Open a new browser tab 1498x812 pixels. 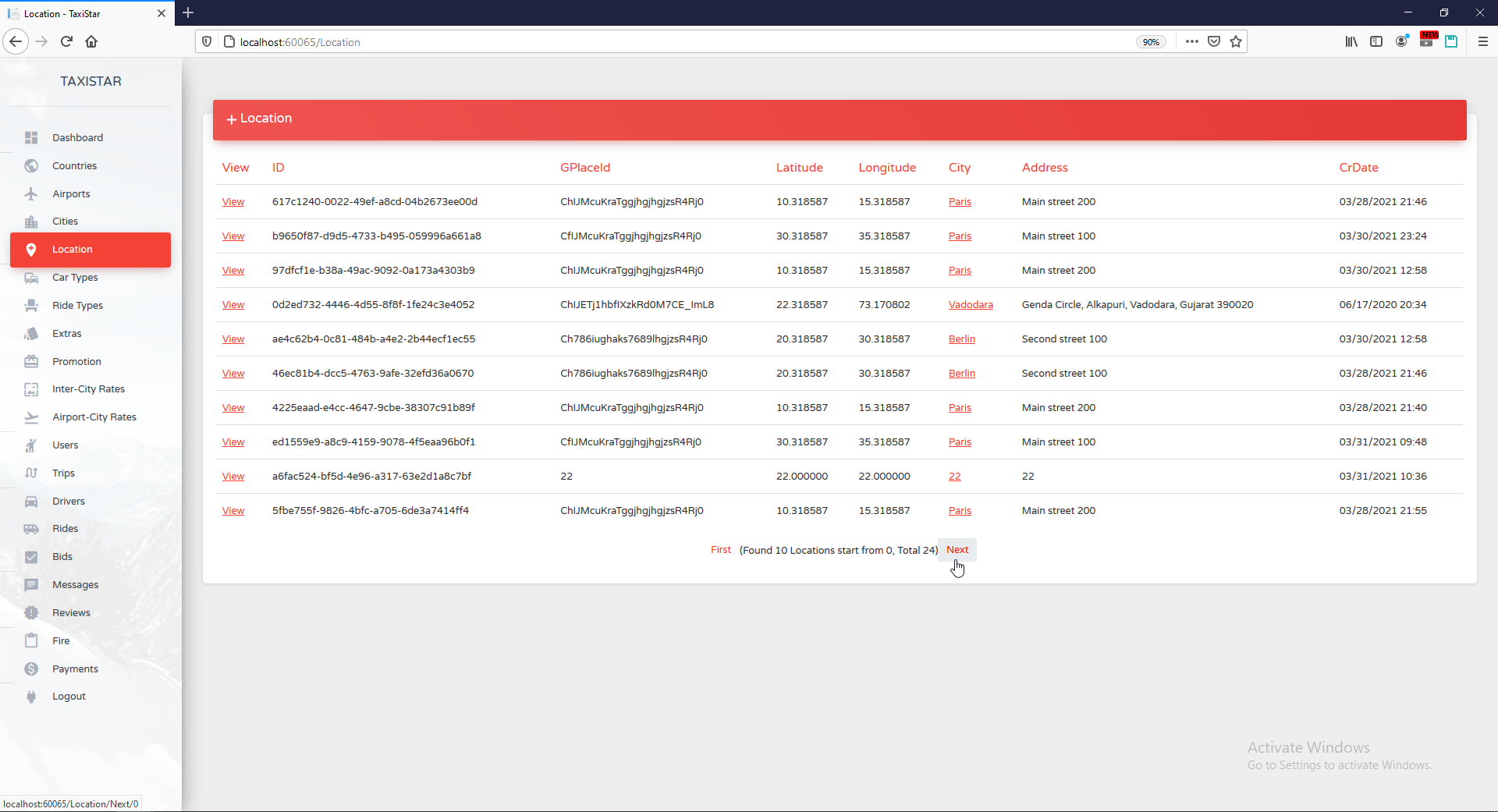(x=188, y=13)
